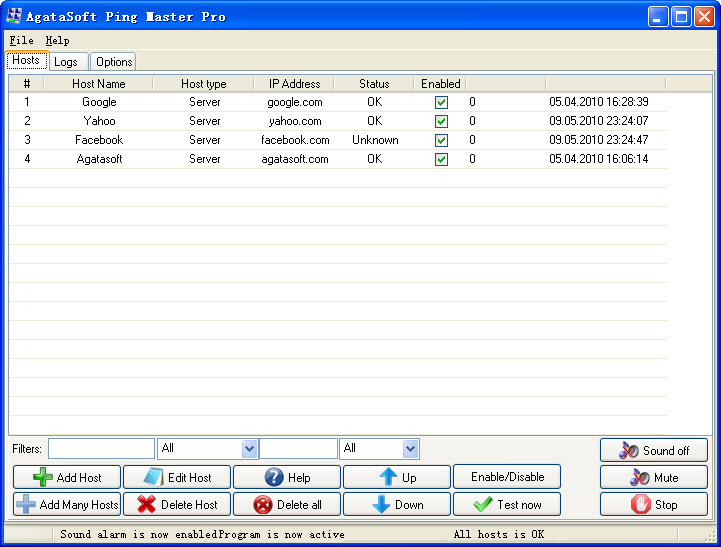Image resolution: width=721 pixels, height=547 pixels.
Task: Click the first Filters text field
Action: (101, 449)
